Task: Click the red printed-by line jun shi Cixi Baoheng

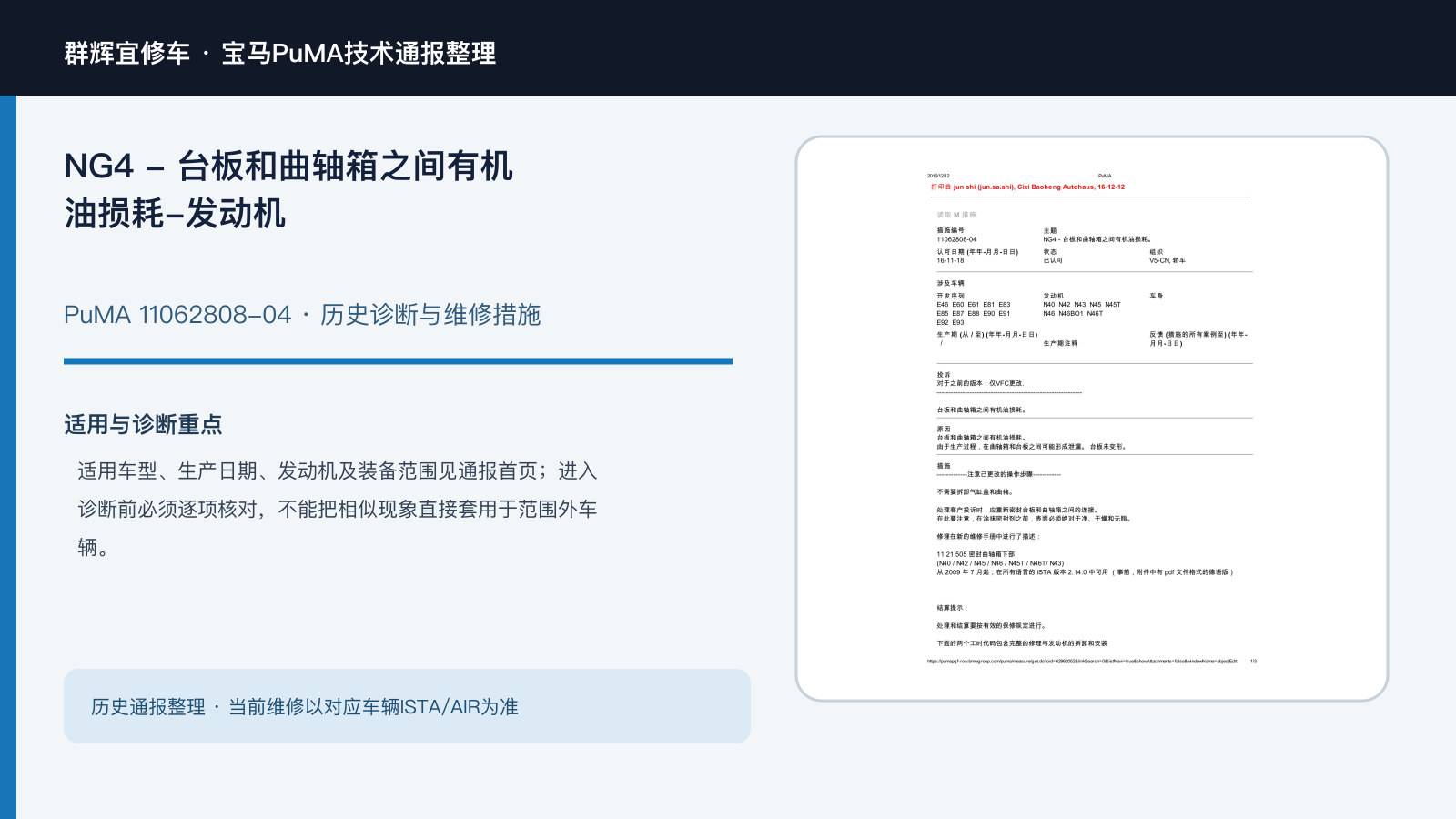Action: click(x=1027, y=187)
